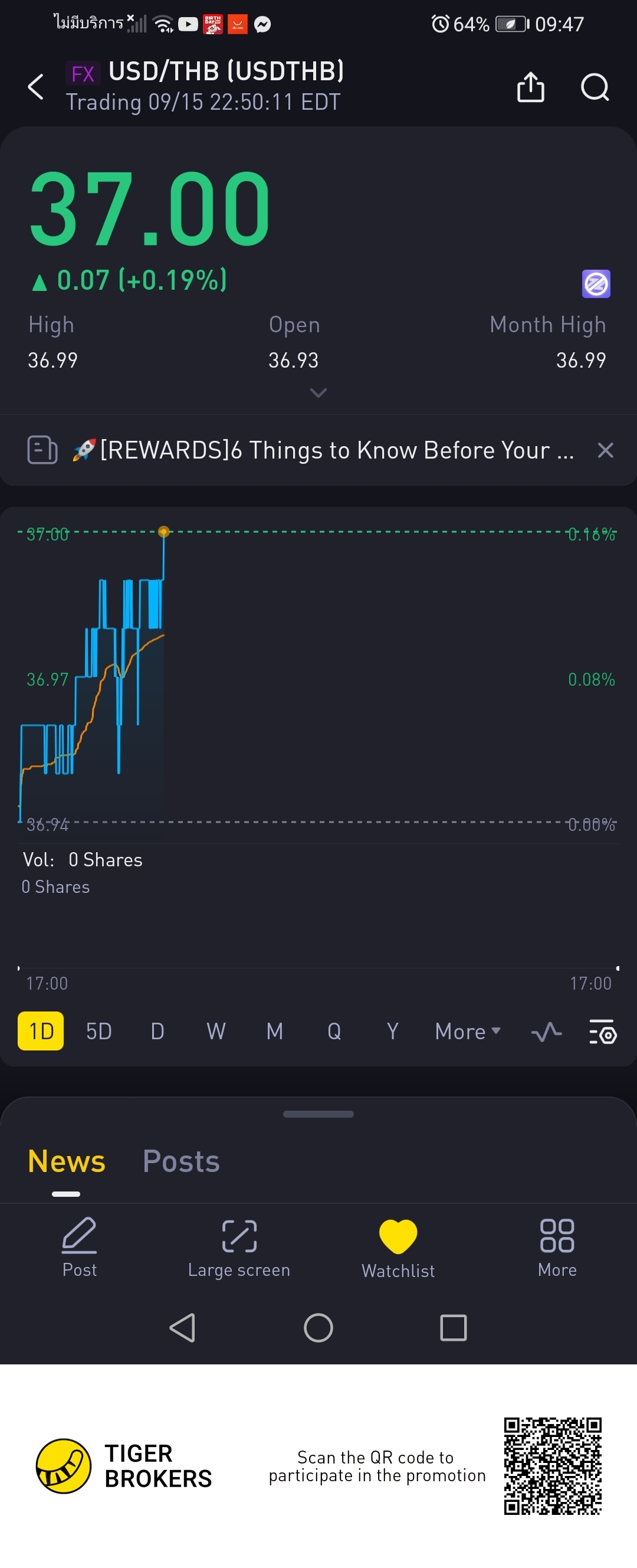Image resolution: width=637 pixels, height=1568 pixels.
Task: Select the 5D timeframe
Action: pyautogui.click(x=98, y=1031)
